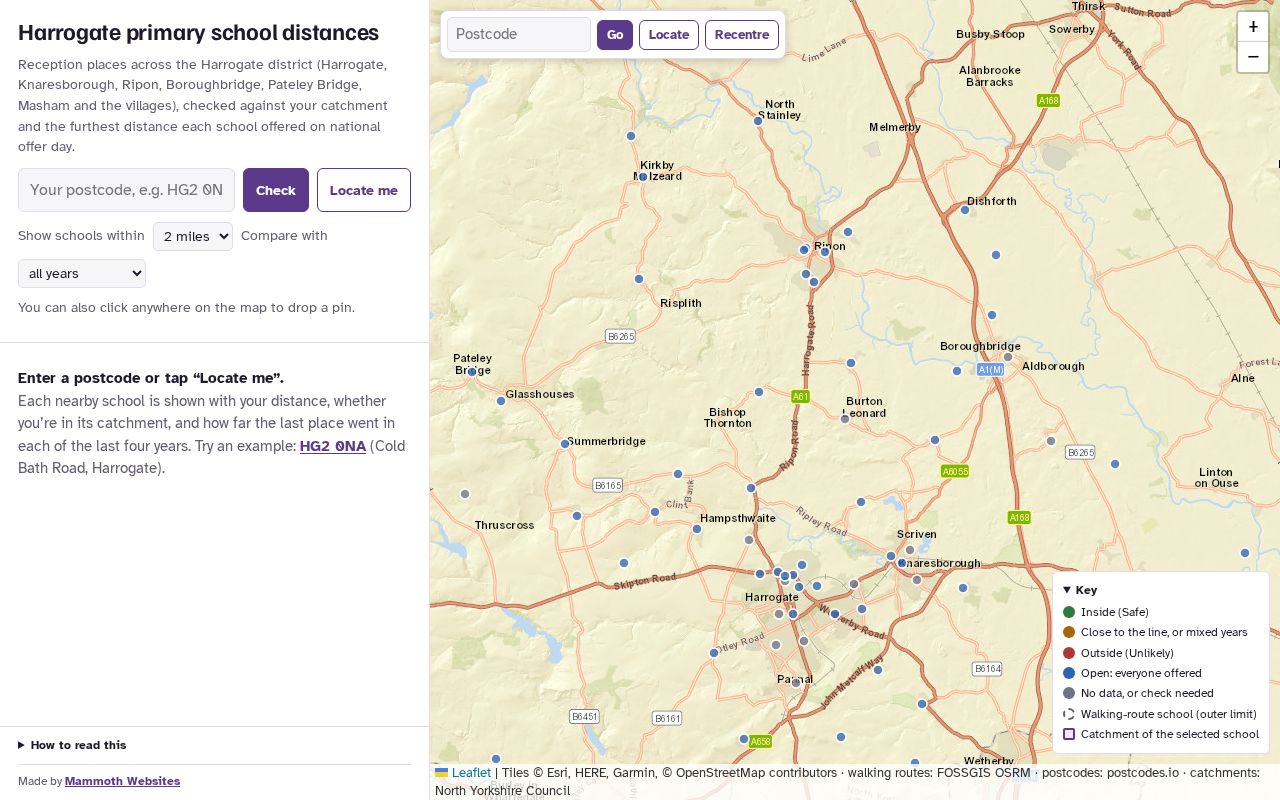
Task: Open the grey marker above Thruscross
Action: click(465, 494)
